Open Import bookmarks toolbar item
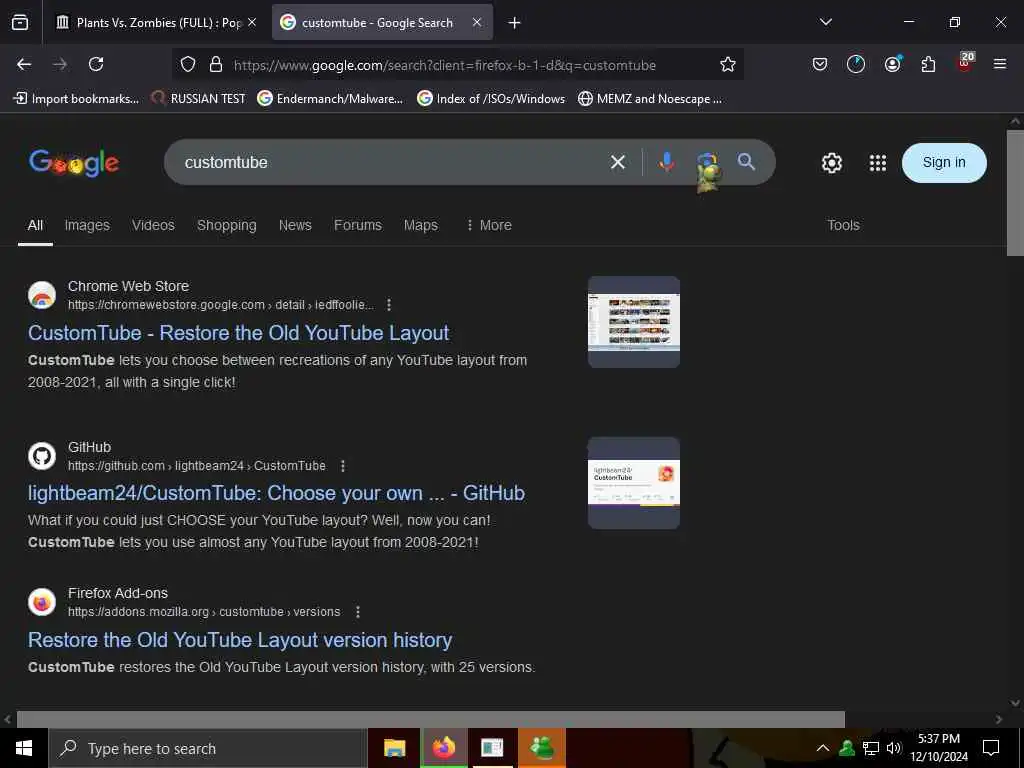The image size is (1024, 768). tap(76, 99)
